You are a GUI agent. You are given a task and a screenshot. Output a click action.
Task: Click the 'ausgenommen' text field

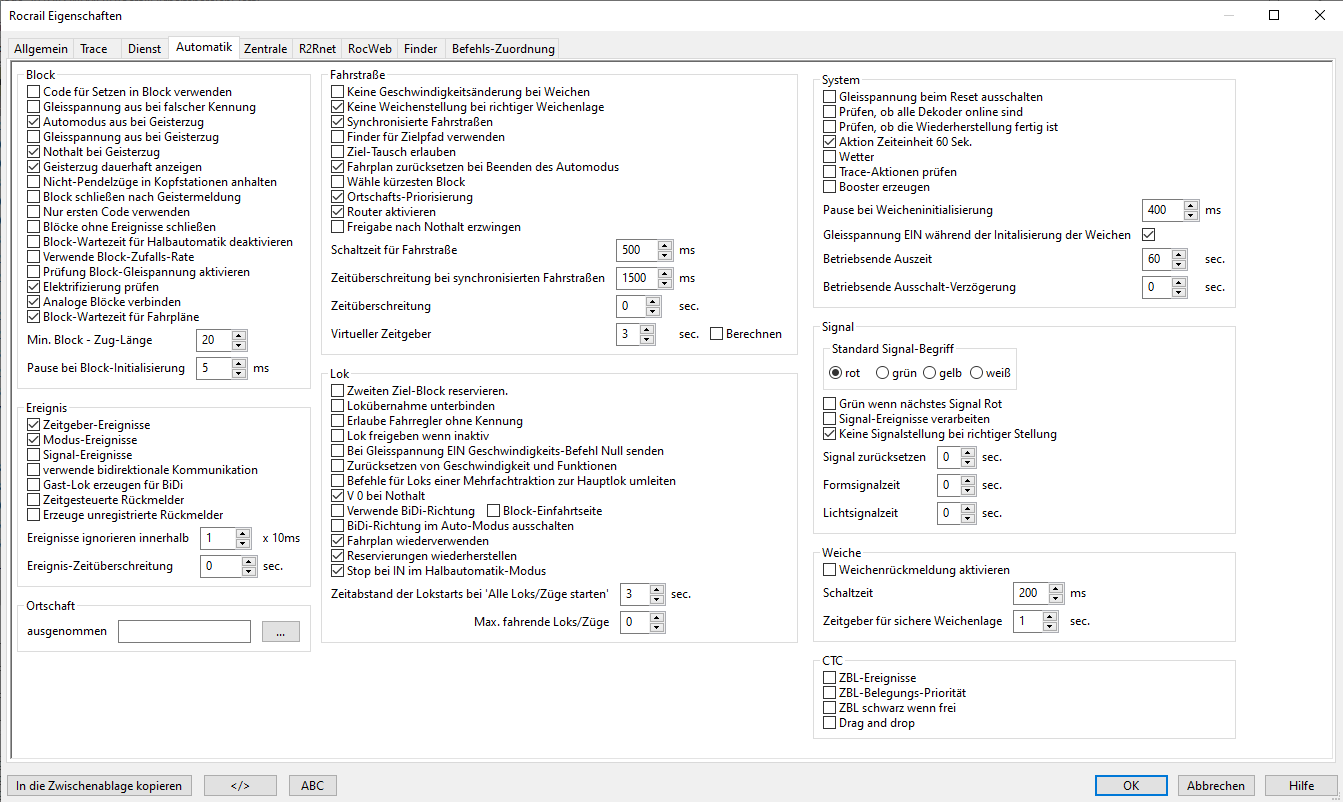tap(184, 632)
